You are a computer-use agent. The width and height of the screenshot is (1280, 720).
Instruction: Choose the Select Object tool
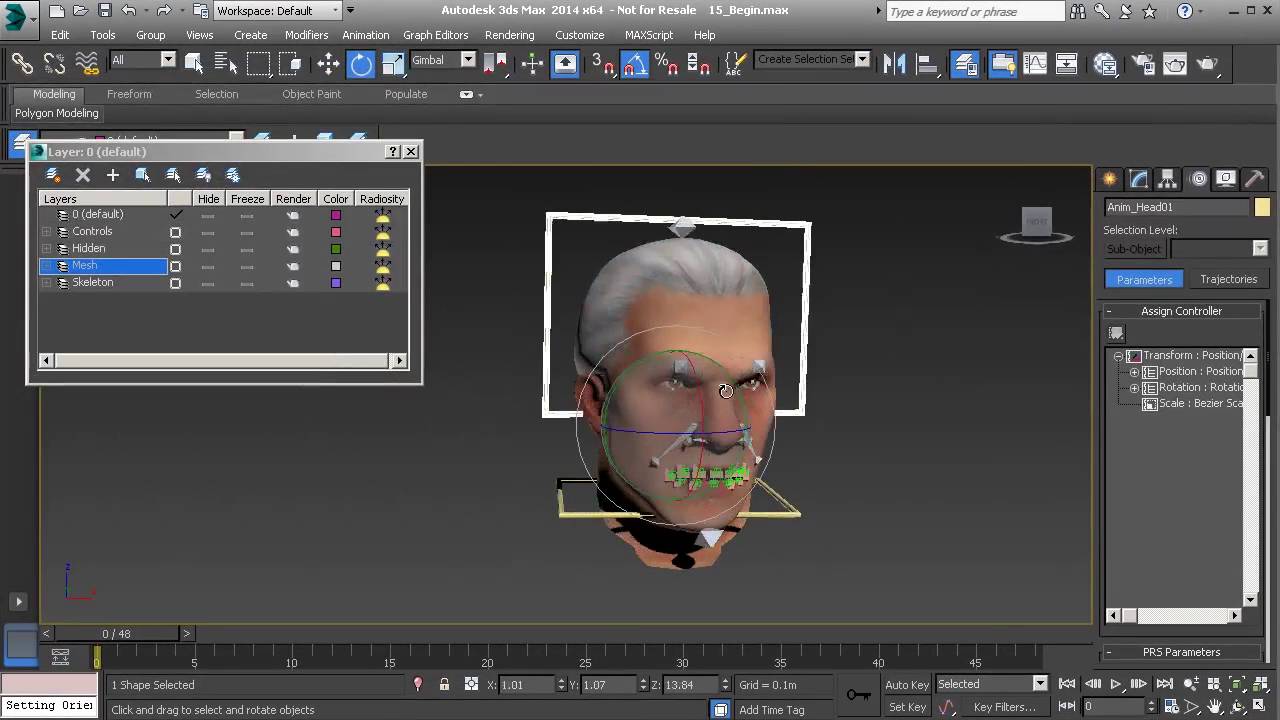[x=194, y=63]
